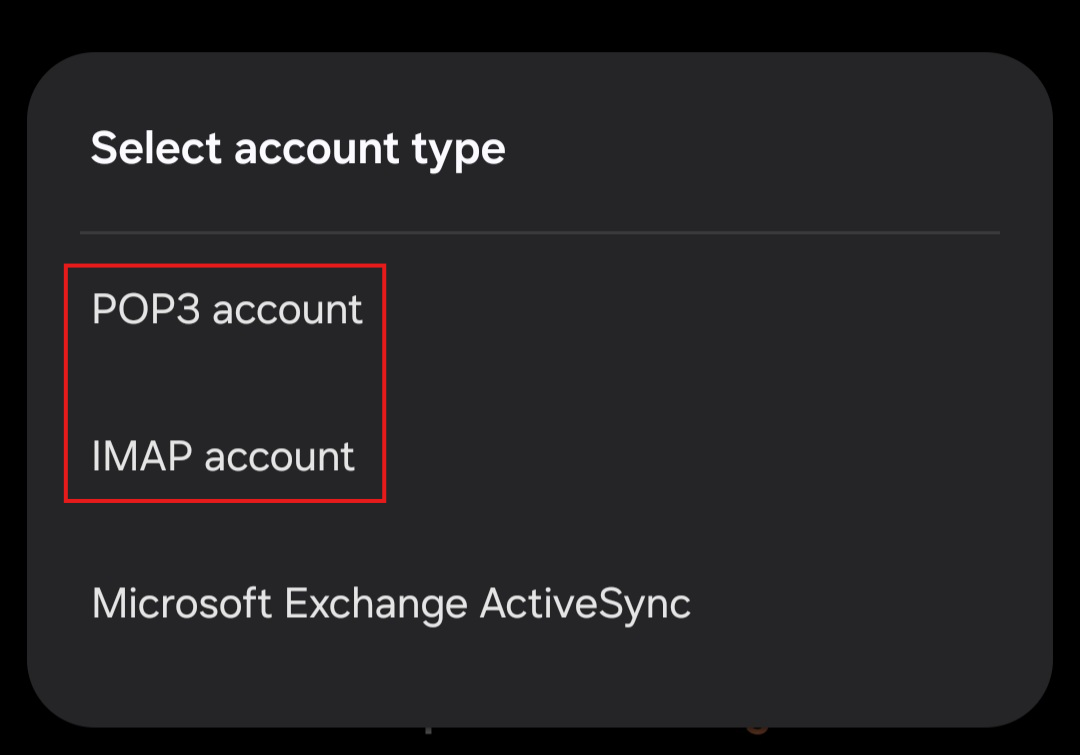Click gap between POP3 and IMAP options

coord(225,384)
